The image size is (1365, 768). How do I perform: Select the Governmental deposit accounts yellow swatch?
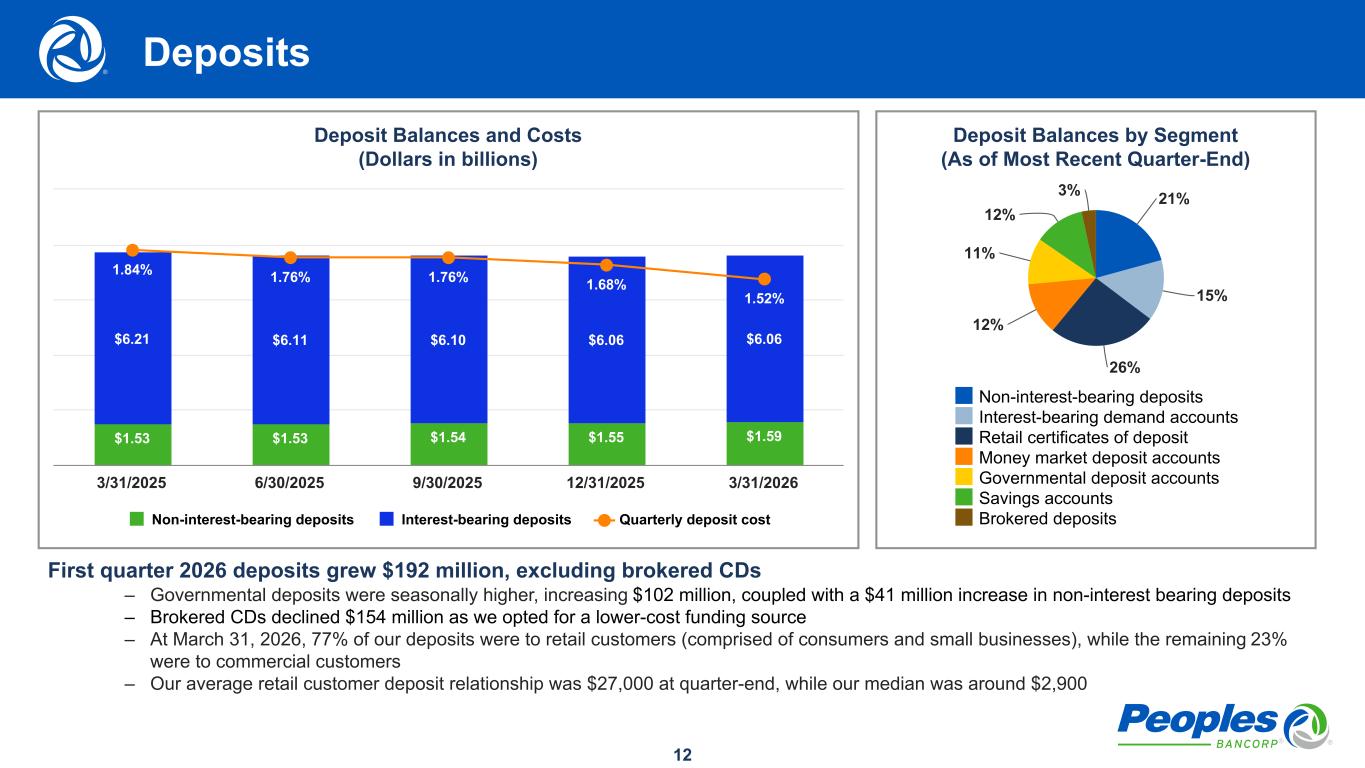click(963, 478)
